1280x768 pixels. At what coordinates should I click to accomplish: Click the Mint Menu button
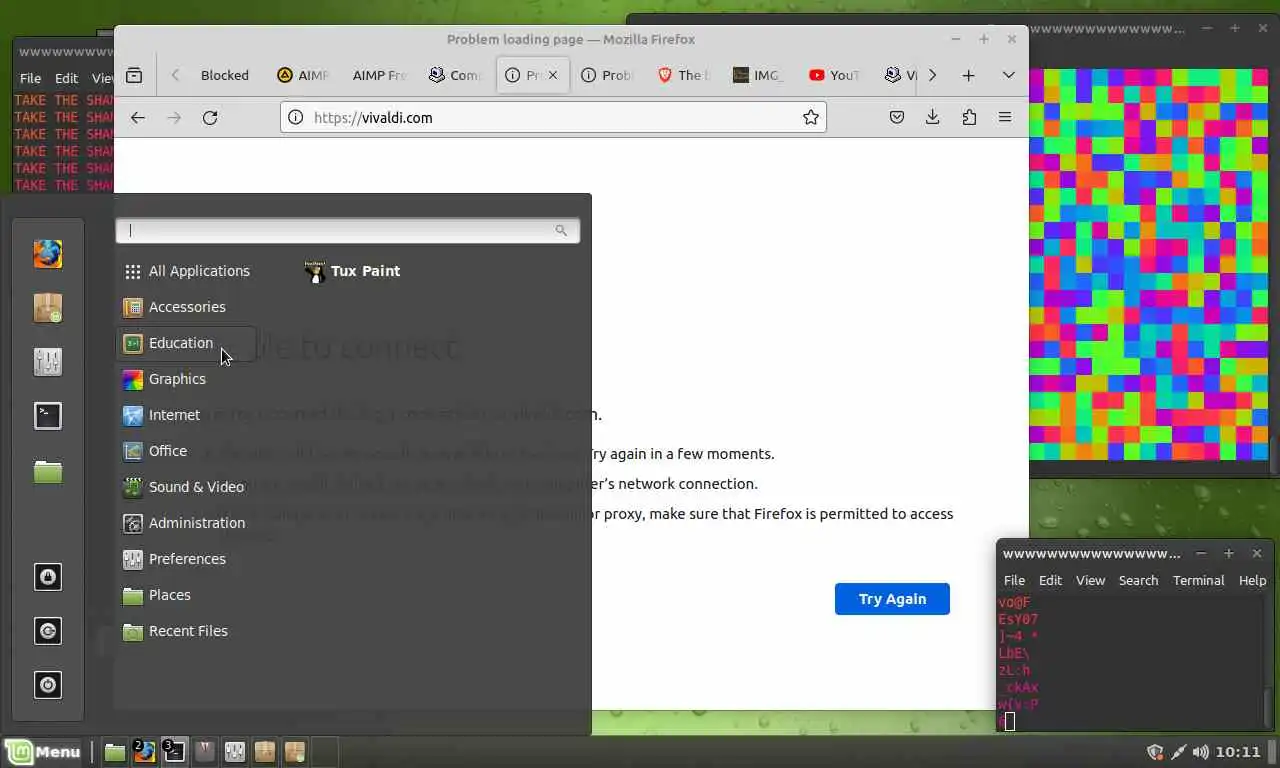(44, 752)
